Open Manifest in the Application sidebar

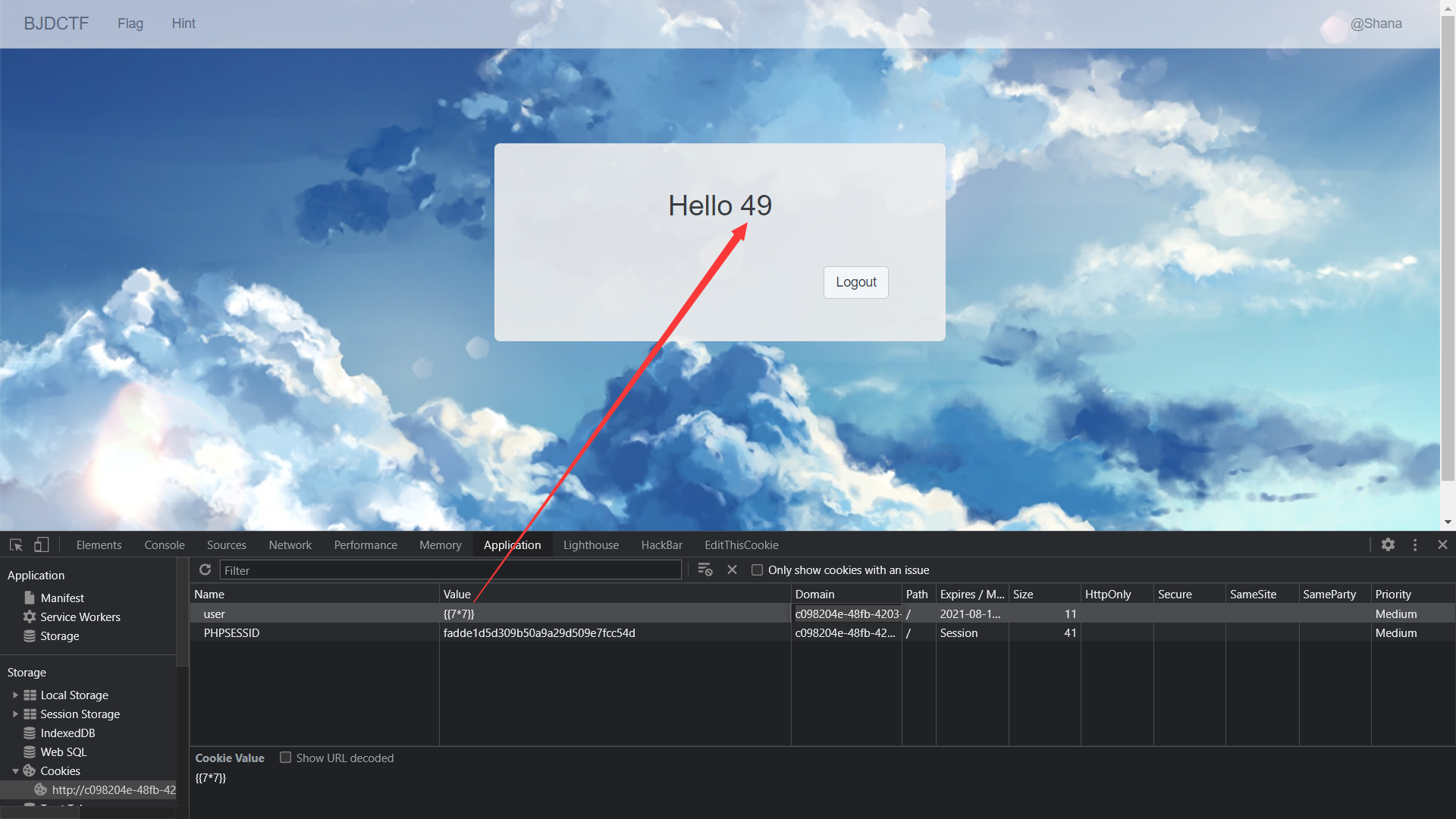click(x=61, y=598)
